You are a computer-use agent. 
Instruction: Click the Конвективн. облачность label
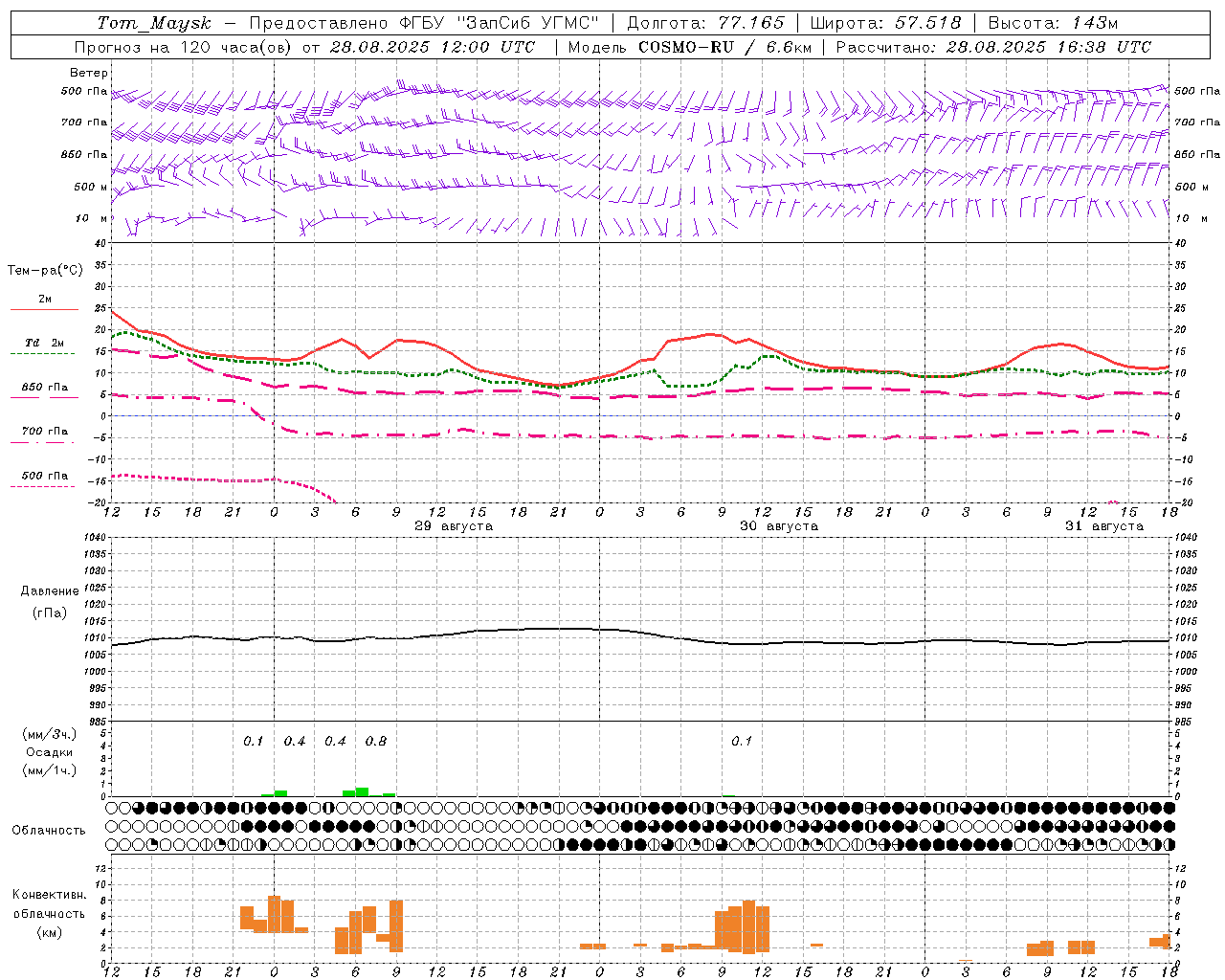coord(49,904)
